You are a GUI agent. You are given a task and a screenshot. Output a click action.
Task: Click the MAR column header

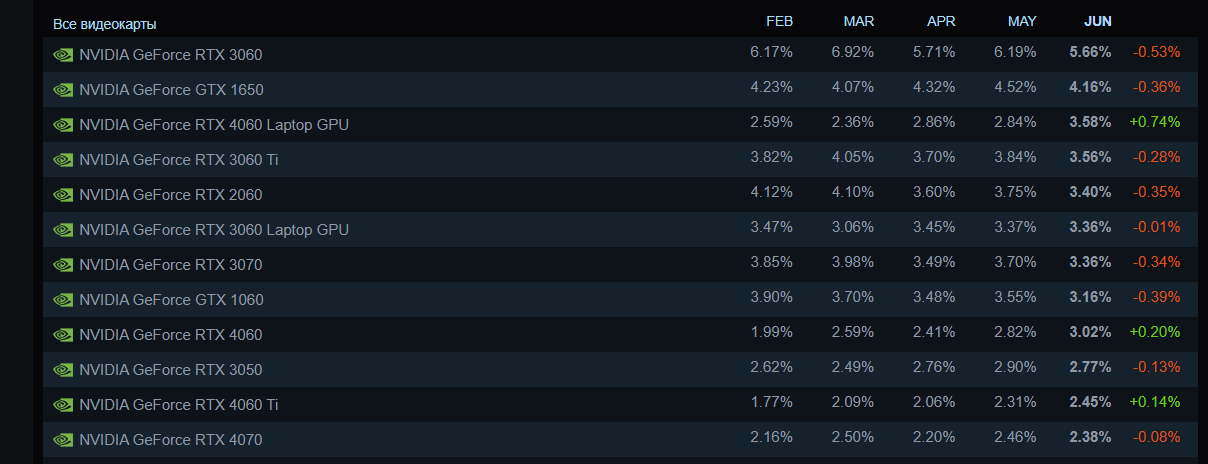pyautogui.click(x=858, y=21)
